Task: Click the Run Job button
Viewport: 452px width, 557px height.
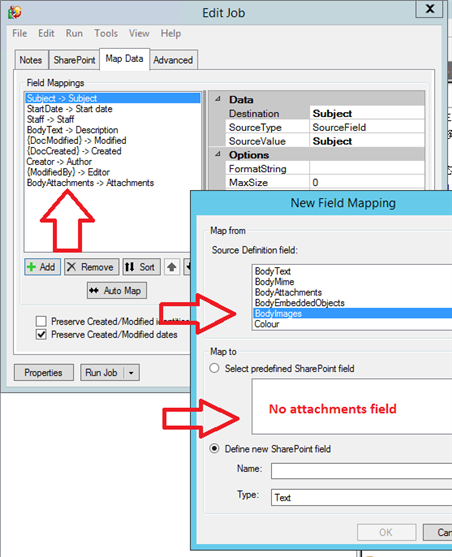Action: click(102, 373)
